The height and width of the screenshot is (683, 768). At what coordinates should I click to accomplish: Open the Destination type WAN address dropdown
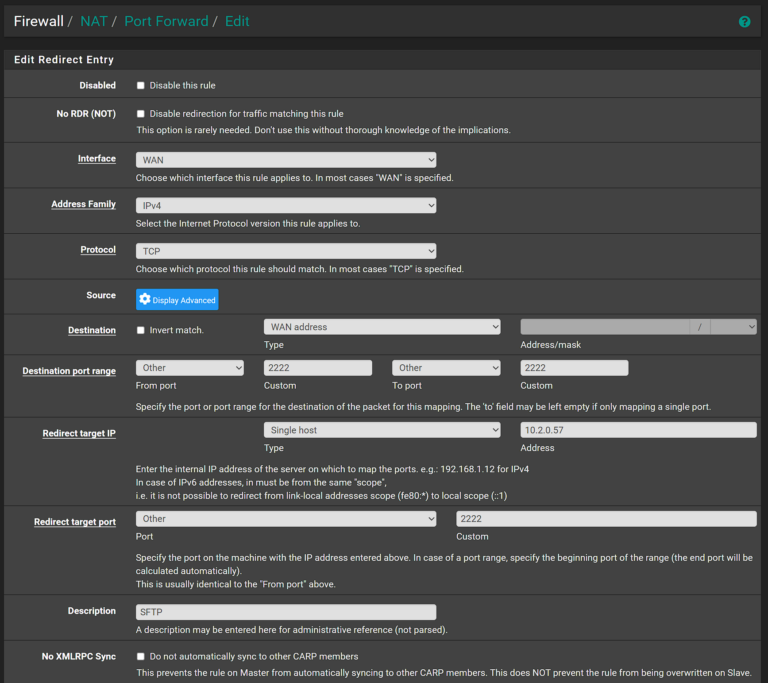(x=382, y=327)
